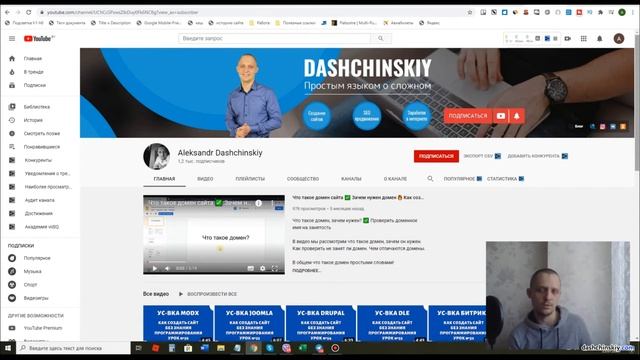
Task: Click the search magnifier button
Action: [x=380, y=38]
